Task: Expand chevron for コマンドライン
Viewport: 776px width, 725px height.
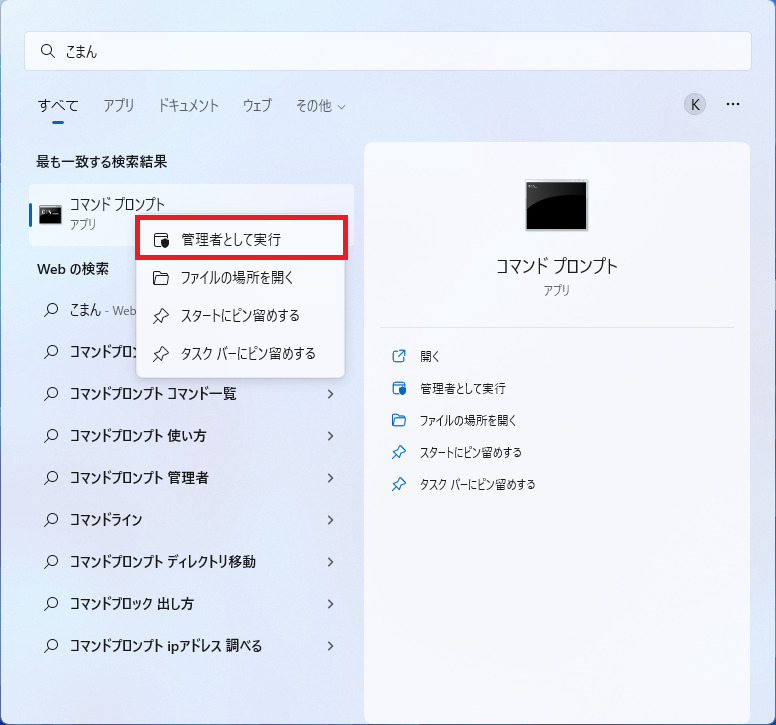Action: click(331, 520)
